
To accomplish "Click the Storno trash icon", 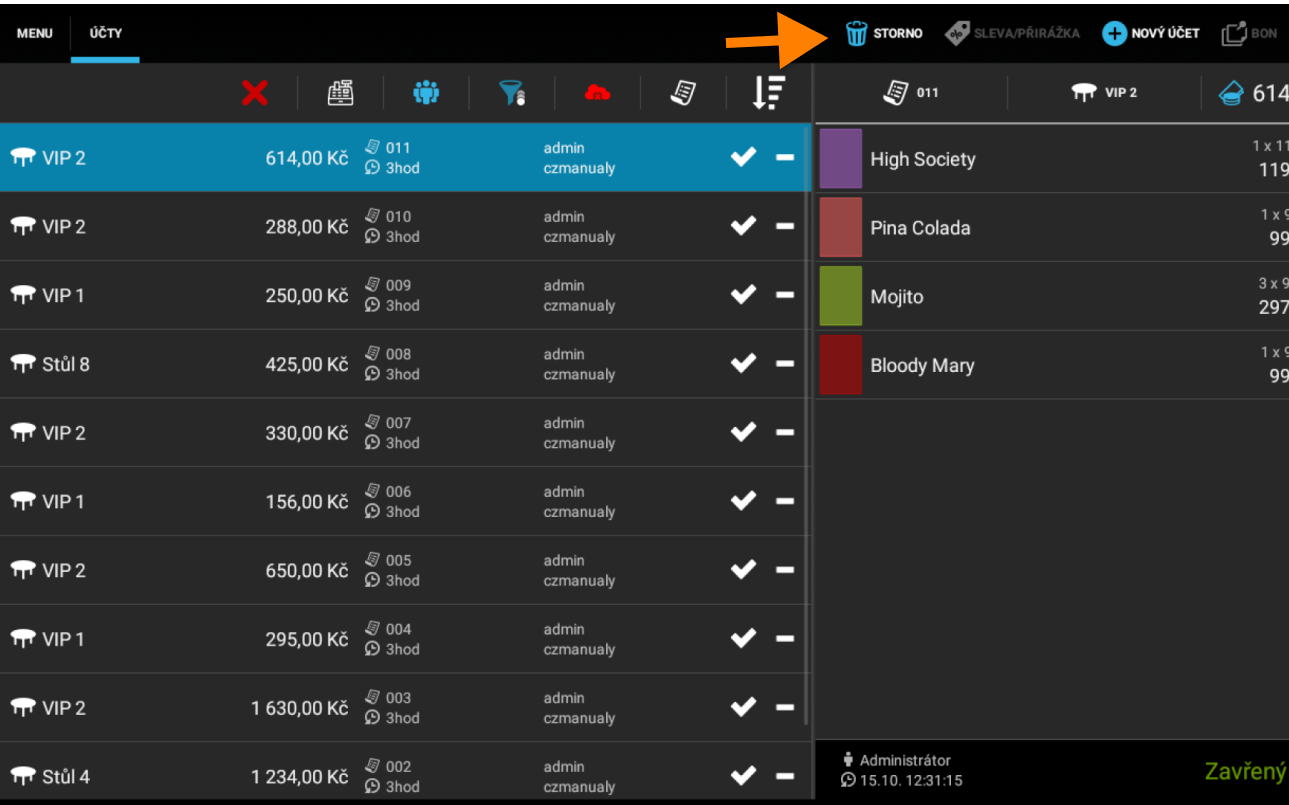I will coord(856,33).
